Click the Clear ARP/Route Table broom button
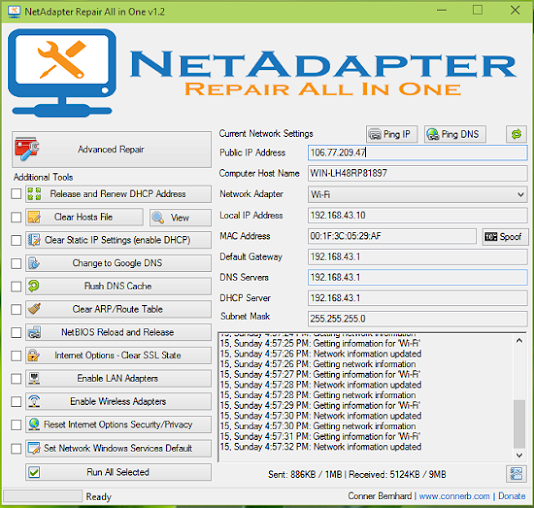The image size is (534, 508). tap(118, 309)
